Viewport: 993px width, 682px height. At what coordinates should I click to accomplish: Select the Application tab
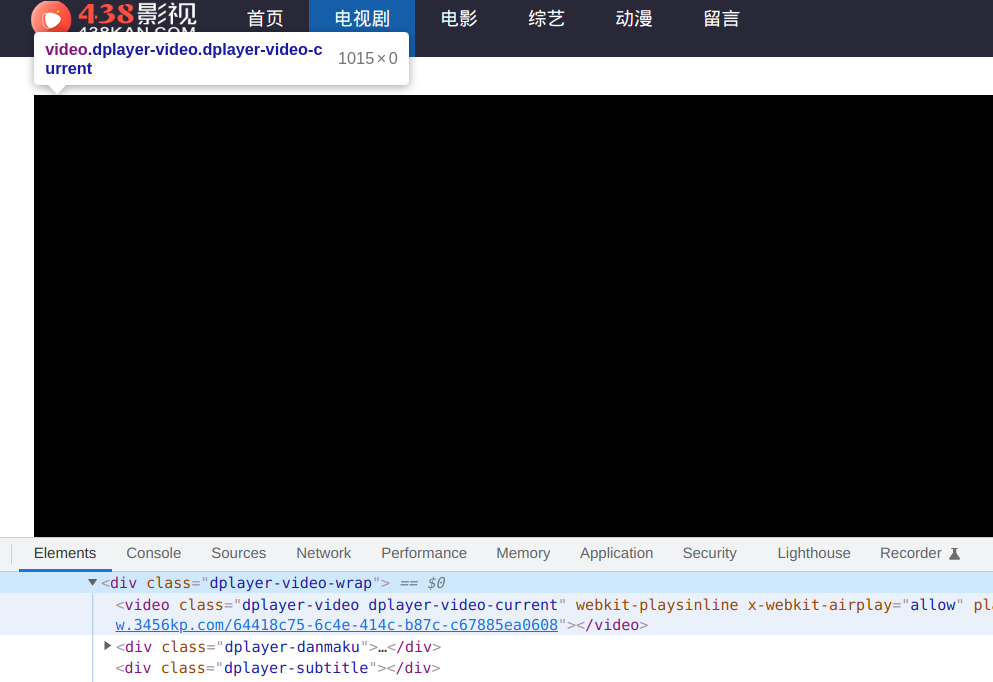tap(616, 553)
